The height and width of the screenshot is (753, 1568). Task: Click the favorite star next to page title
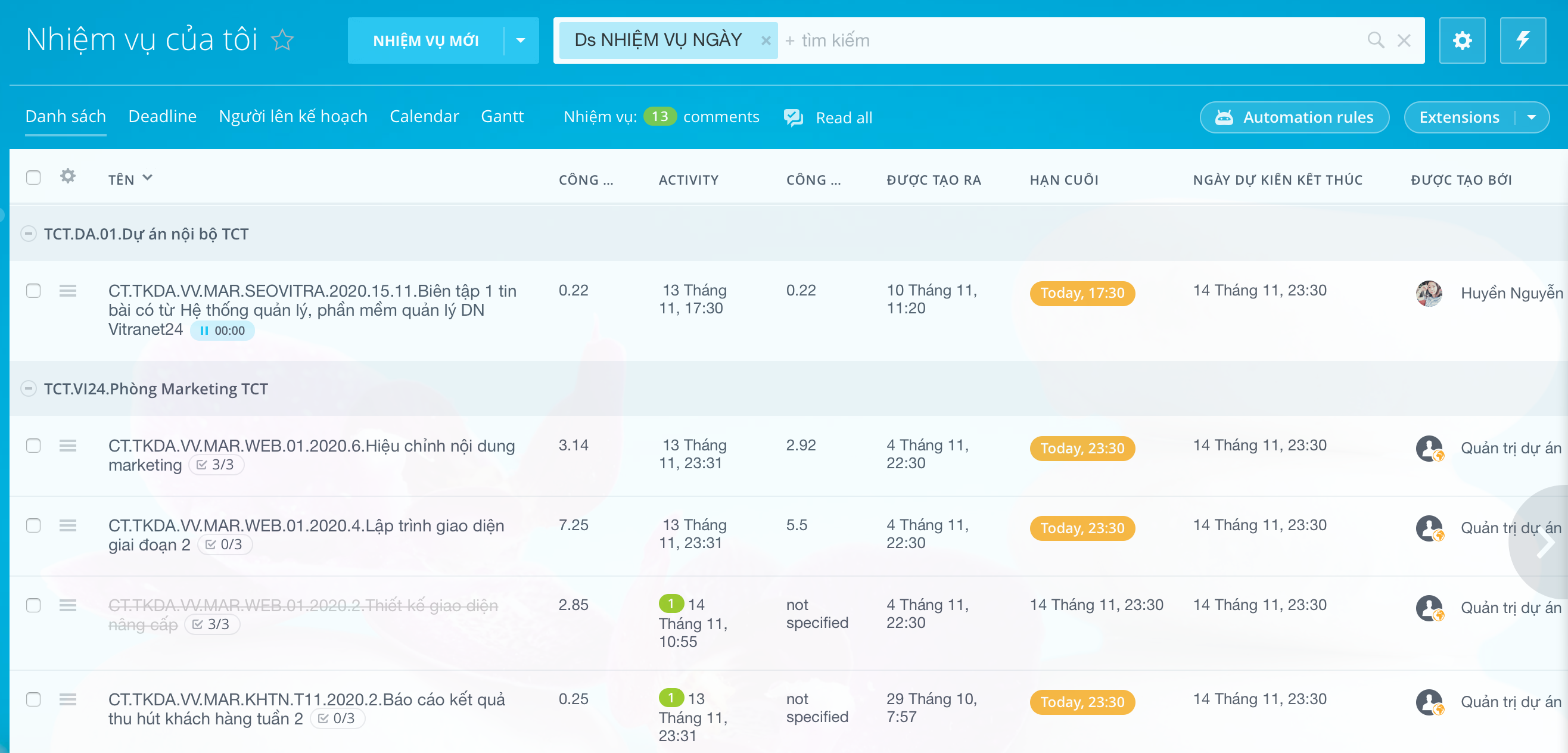282,41
